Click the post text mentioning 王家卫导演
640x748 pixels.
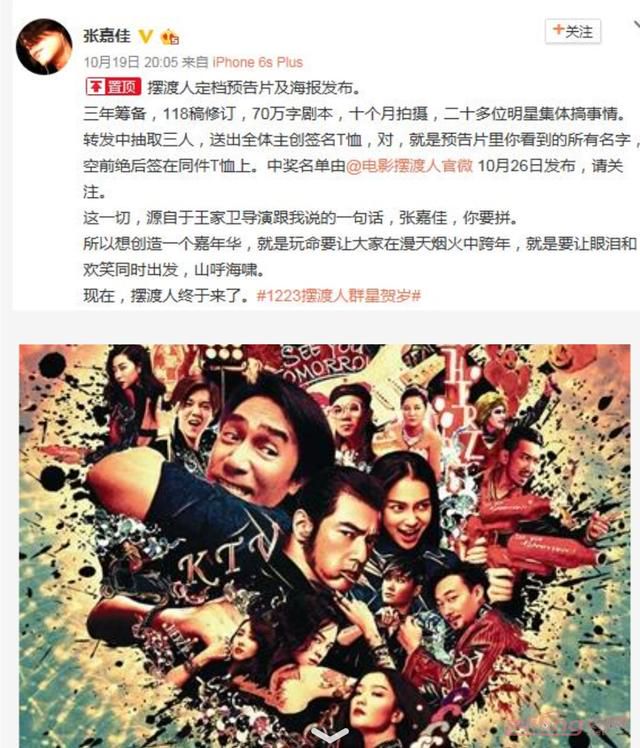(300, 218)
